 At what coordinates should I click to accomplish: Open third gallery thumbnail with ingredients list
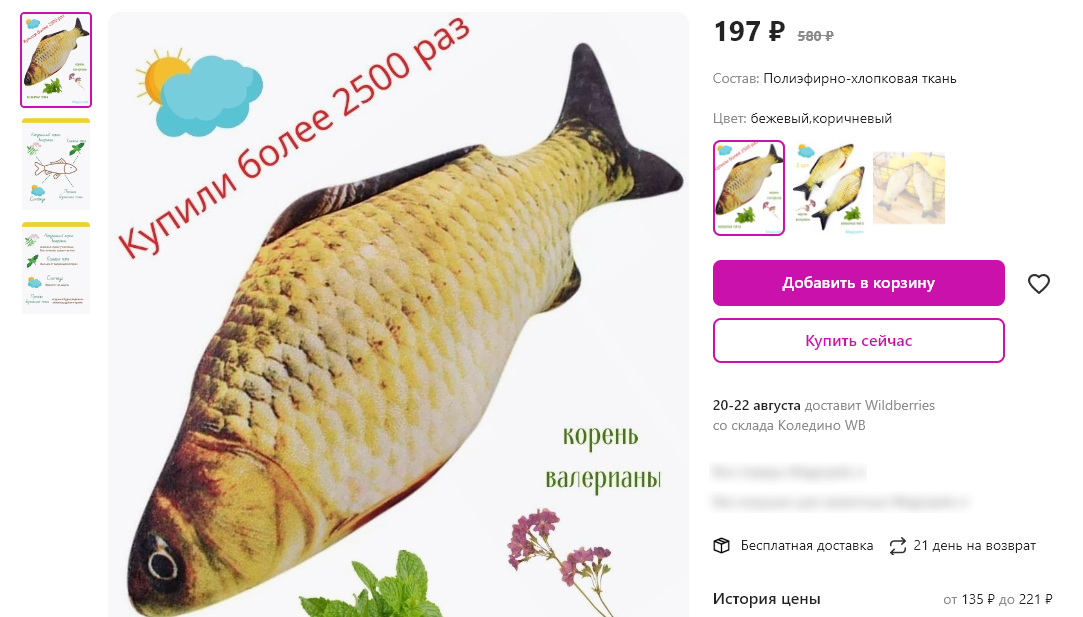56,268
